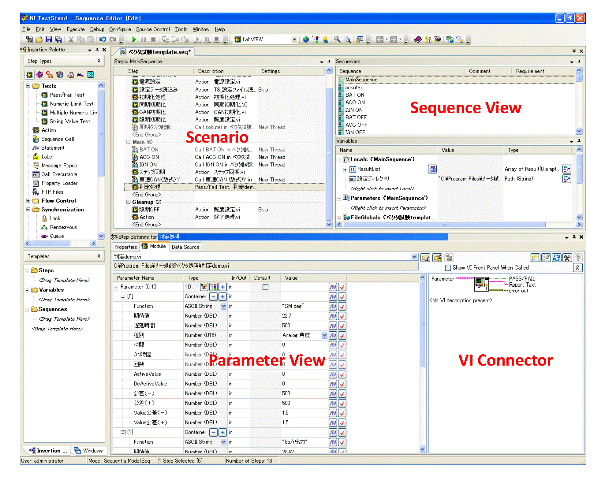The image size is (612, 480).
Task: Click the Pause execution toolbar icon
Action: pos(144,39)
